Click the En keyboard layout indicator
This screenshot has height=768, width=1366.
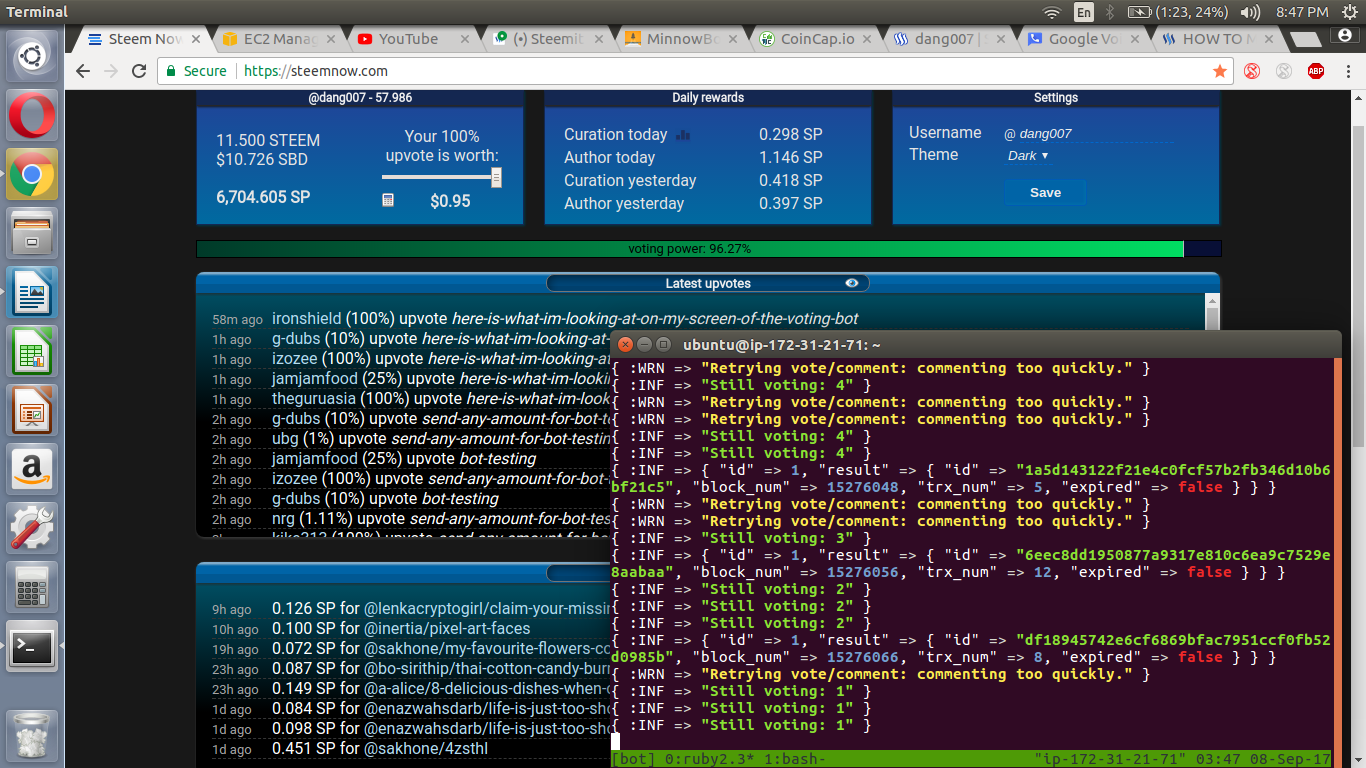click(1082, 12)
